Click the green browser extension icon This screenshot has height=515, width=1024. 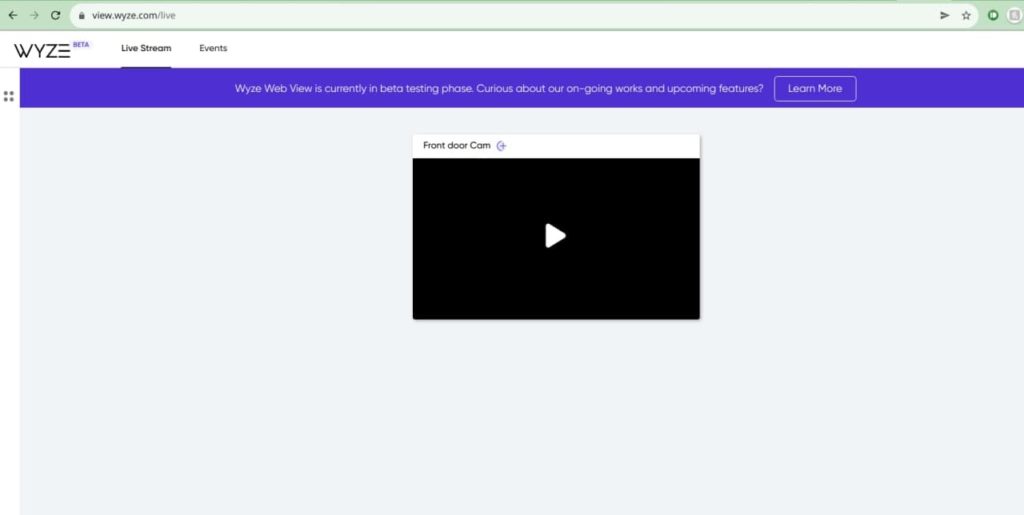click(993, 15)
